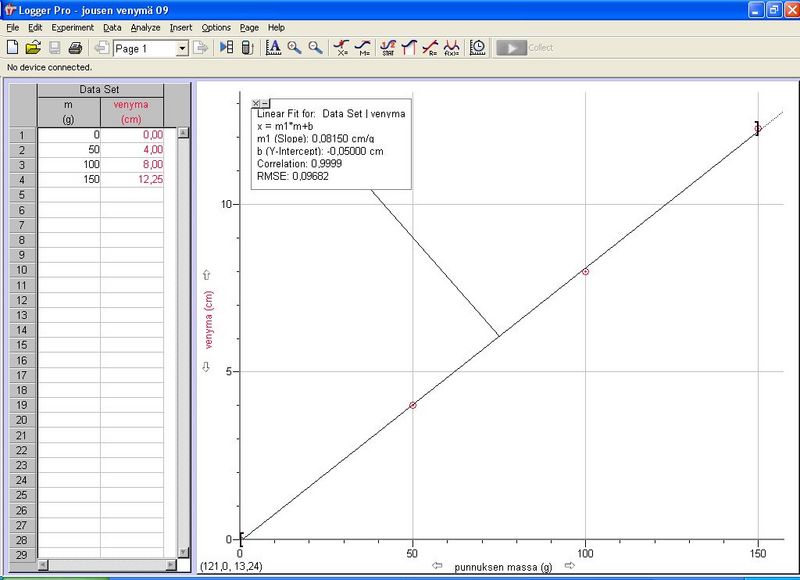Click the New file icon
Image resolution: width=800 pixels, height=580 pixels.
(x=13, y=48)
